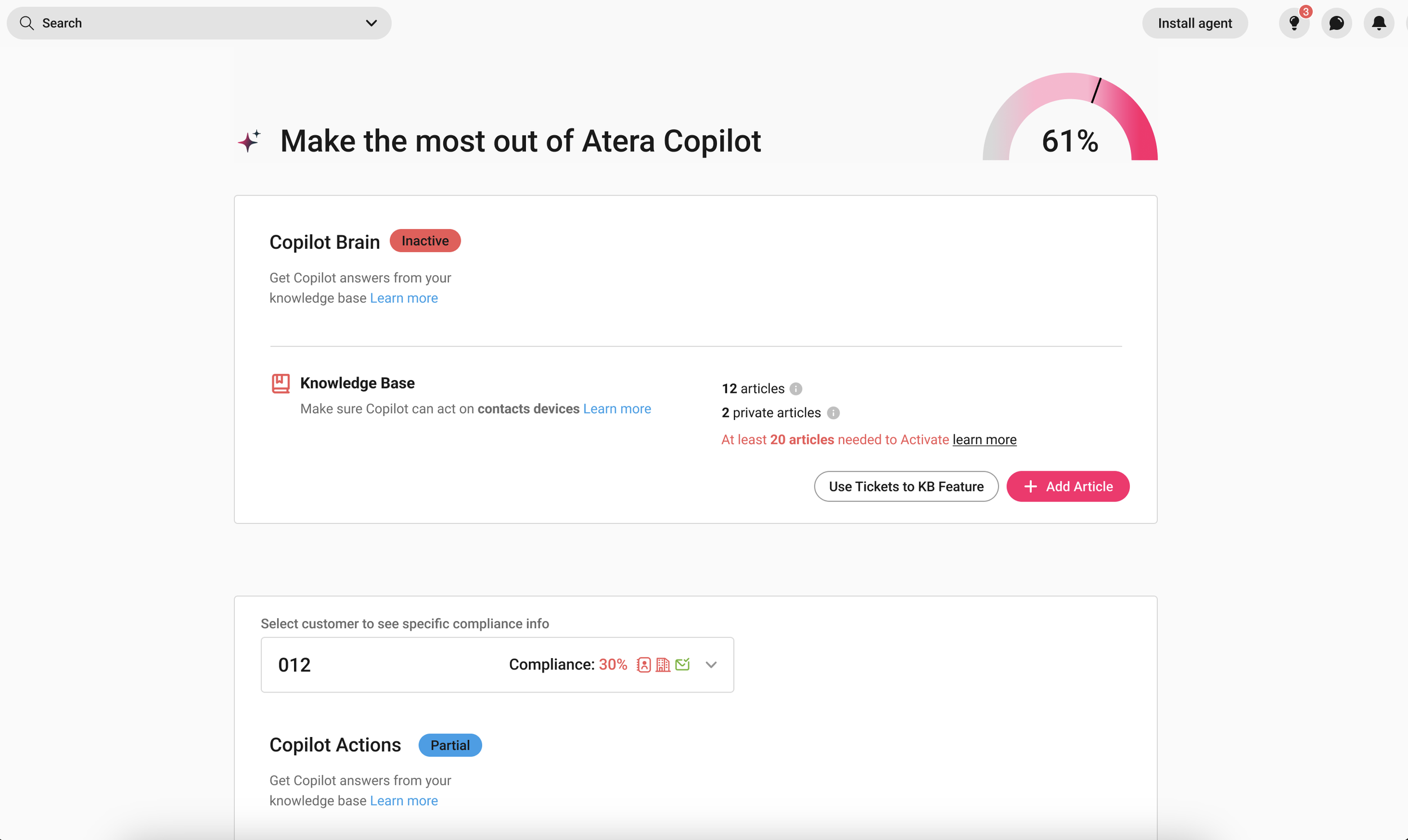Open Learn more link under Copilot Actions
The image size is (1408, 840).
[x=404, y=801]
